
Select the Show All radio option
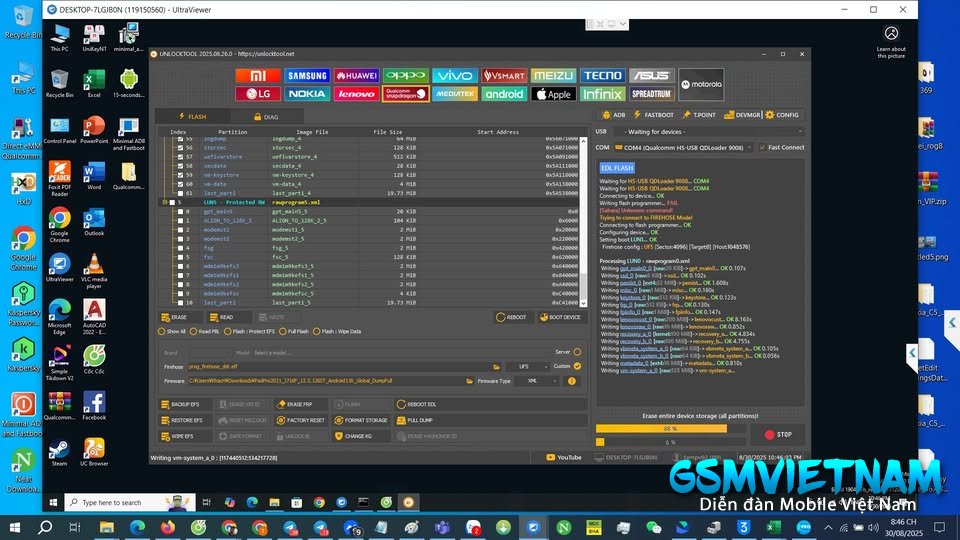(171, 331)
